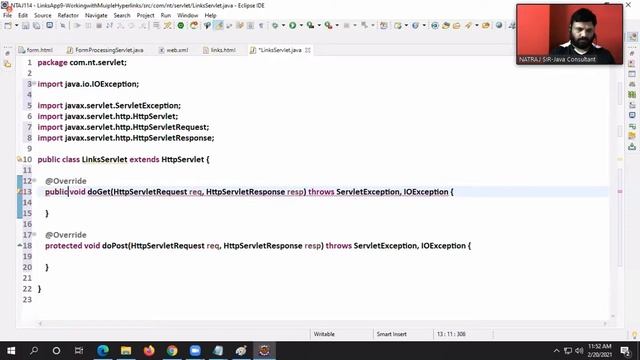Click the Run Last Tool icon
This screenshot has width=640, height=360.
(311, 25)
